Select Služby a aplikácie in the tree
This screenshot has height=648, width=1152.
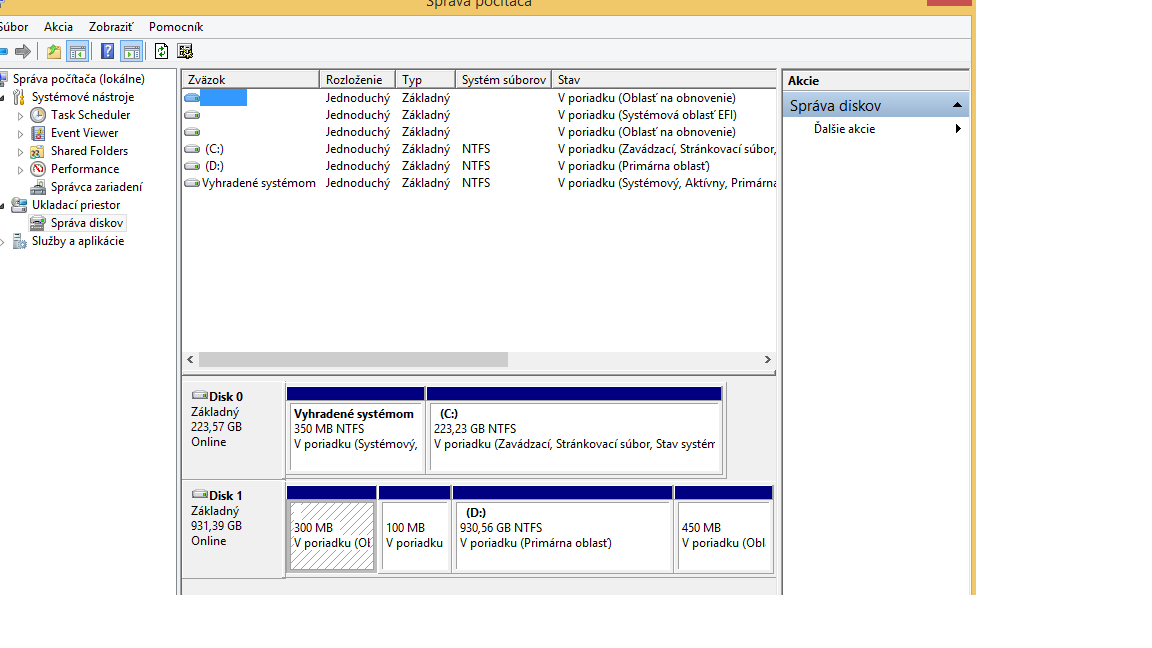click(x=78, y=241)
